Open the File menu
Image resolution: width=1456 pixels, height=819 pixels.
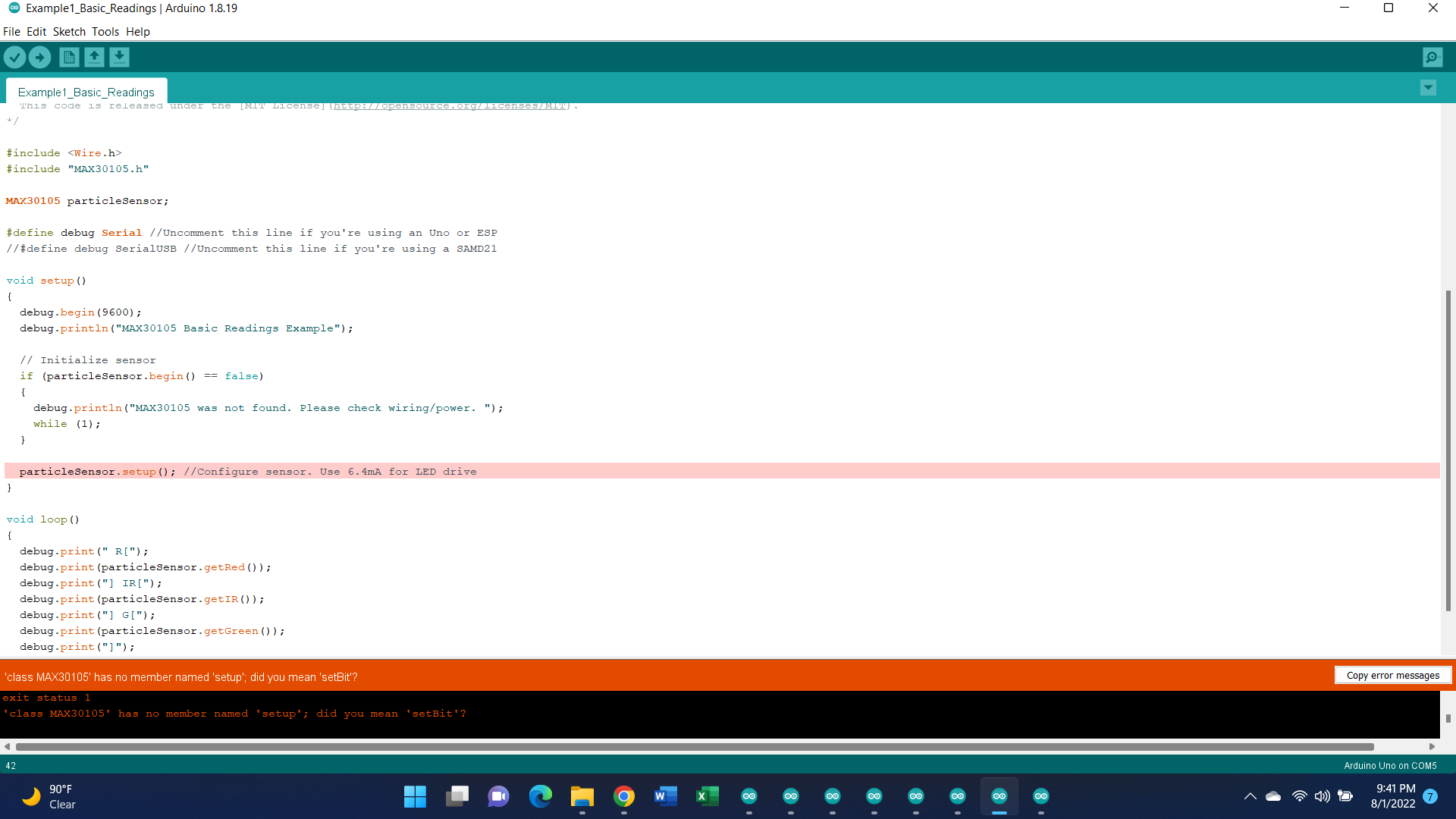click(11, 32)
